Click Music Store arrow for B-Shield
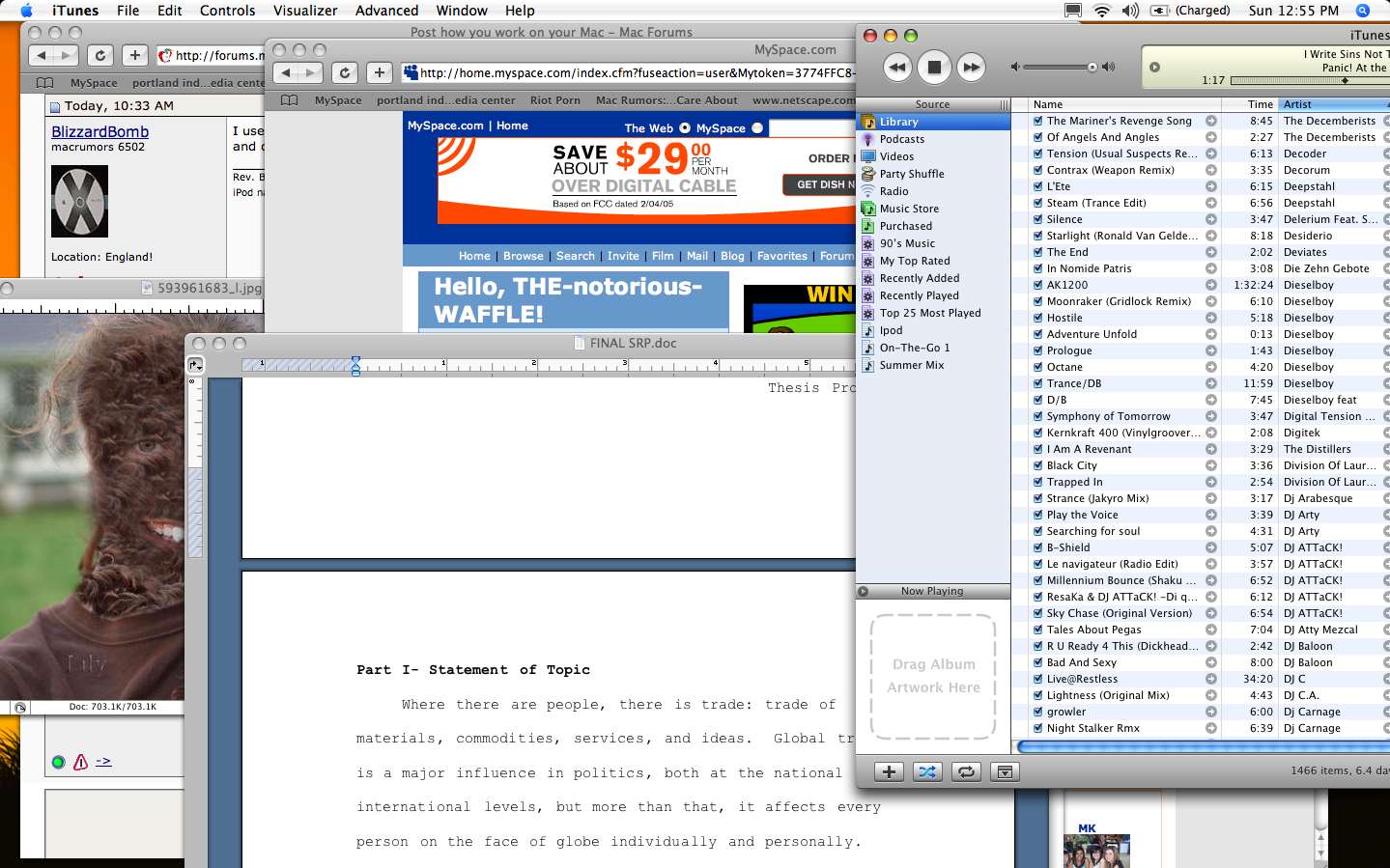The height and width of the screenshot is (868, 1390). (x=1210, y=547)
